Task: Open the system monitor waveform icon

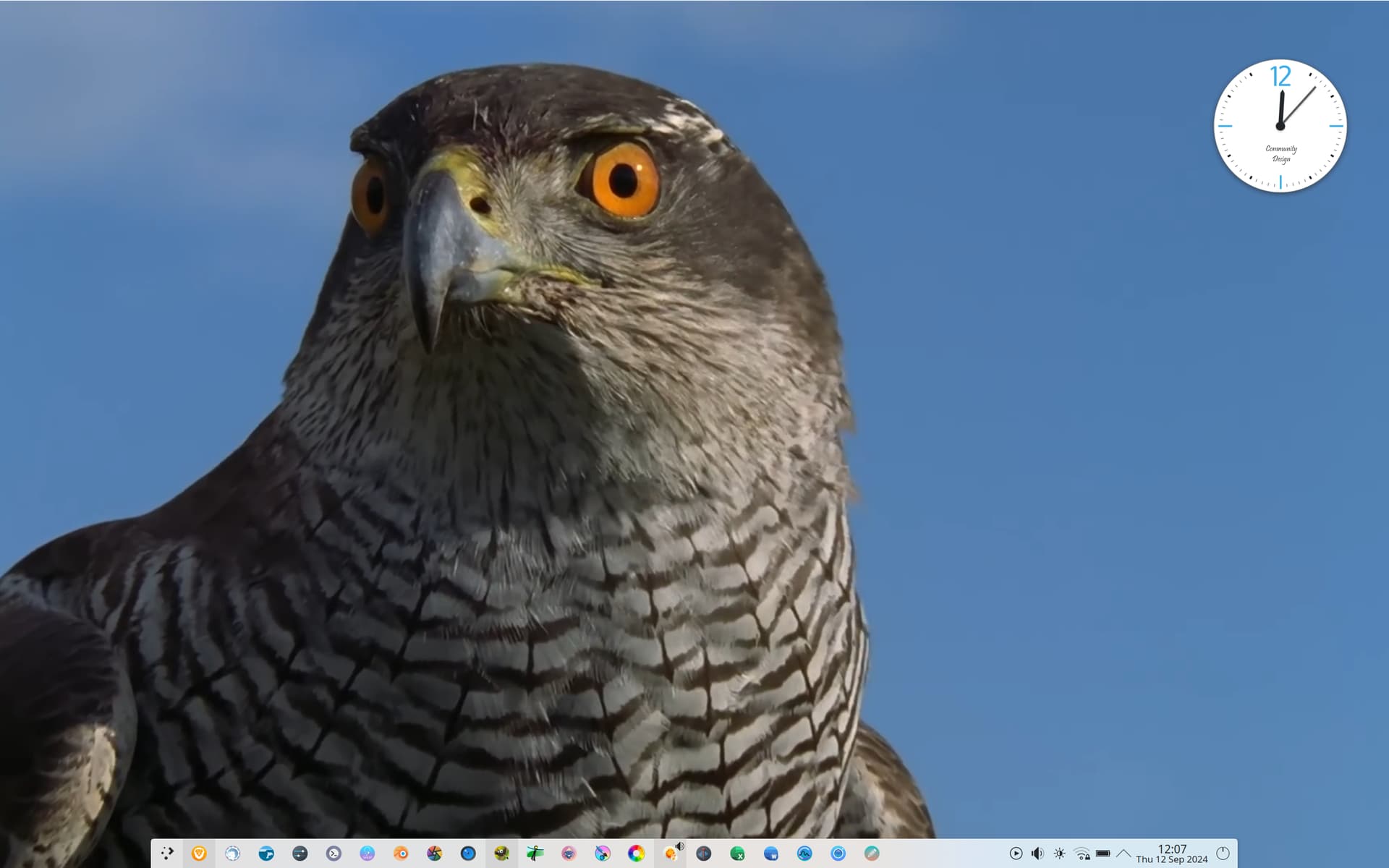Action: [804, 854]
